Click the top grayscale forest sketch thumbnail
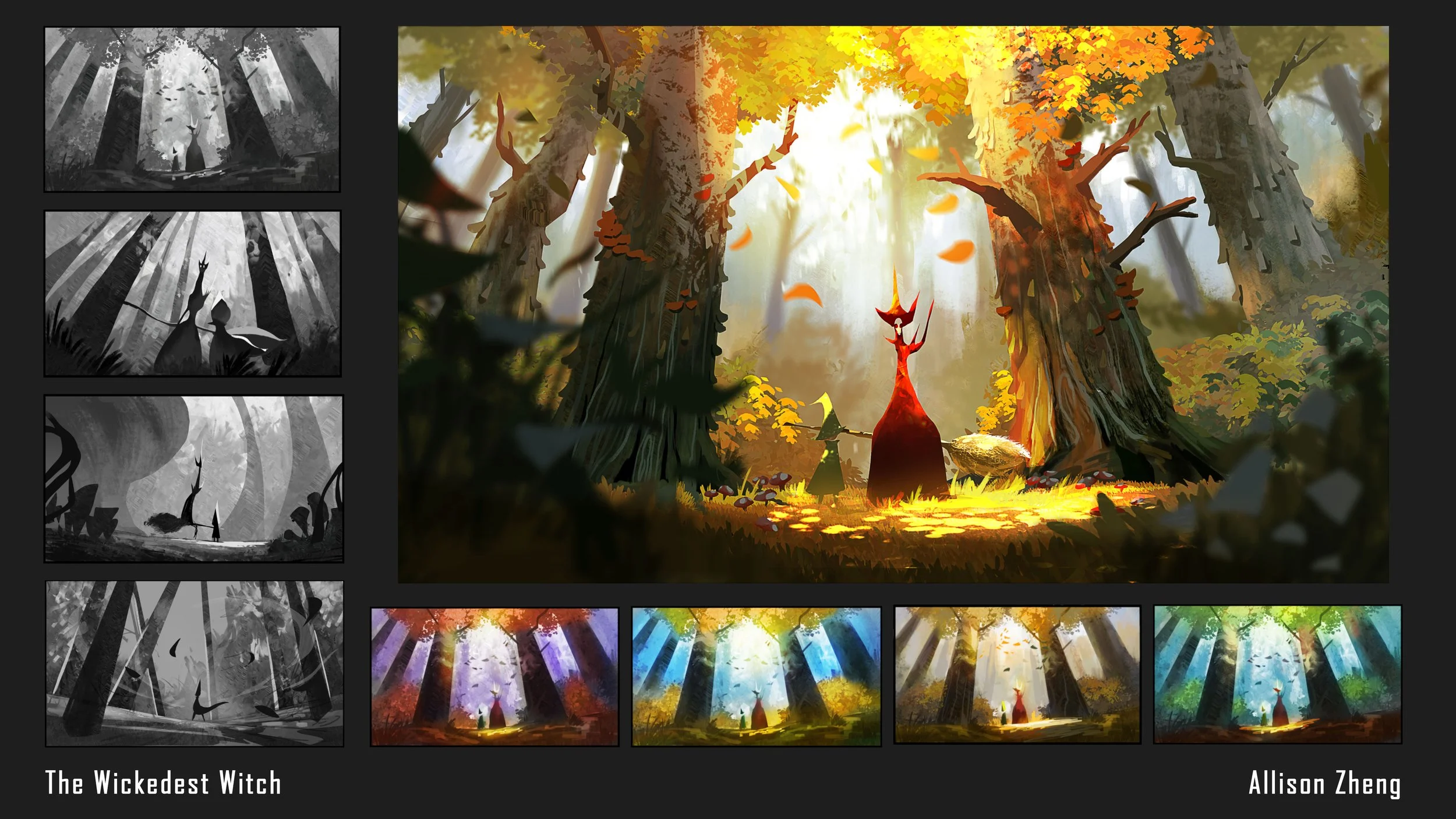 coord(192,109)
